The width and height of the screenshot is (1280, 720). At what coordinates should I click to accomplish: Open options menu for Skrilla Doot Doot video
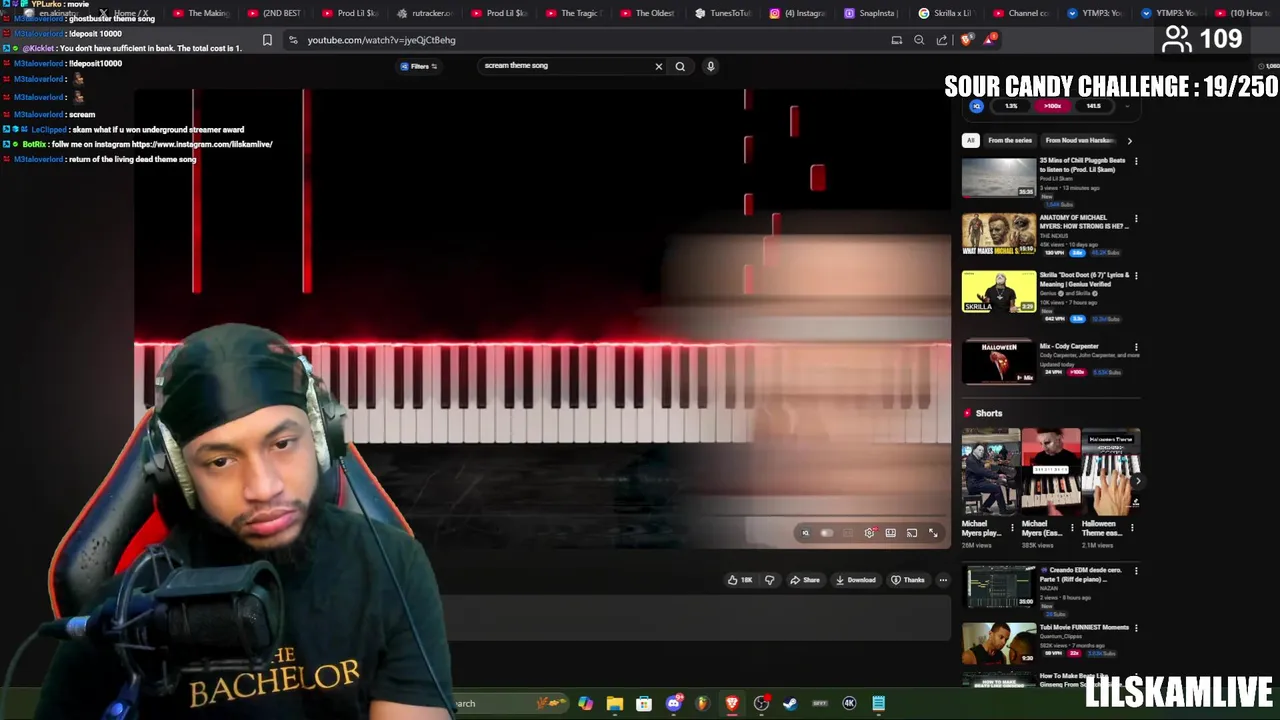click(x=1135, y=275)
